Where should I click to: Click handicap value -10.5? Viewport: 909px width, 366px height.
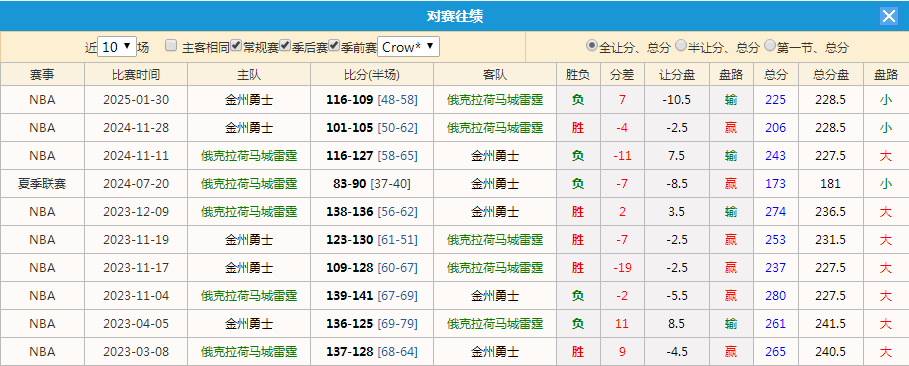pos(677,100)
